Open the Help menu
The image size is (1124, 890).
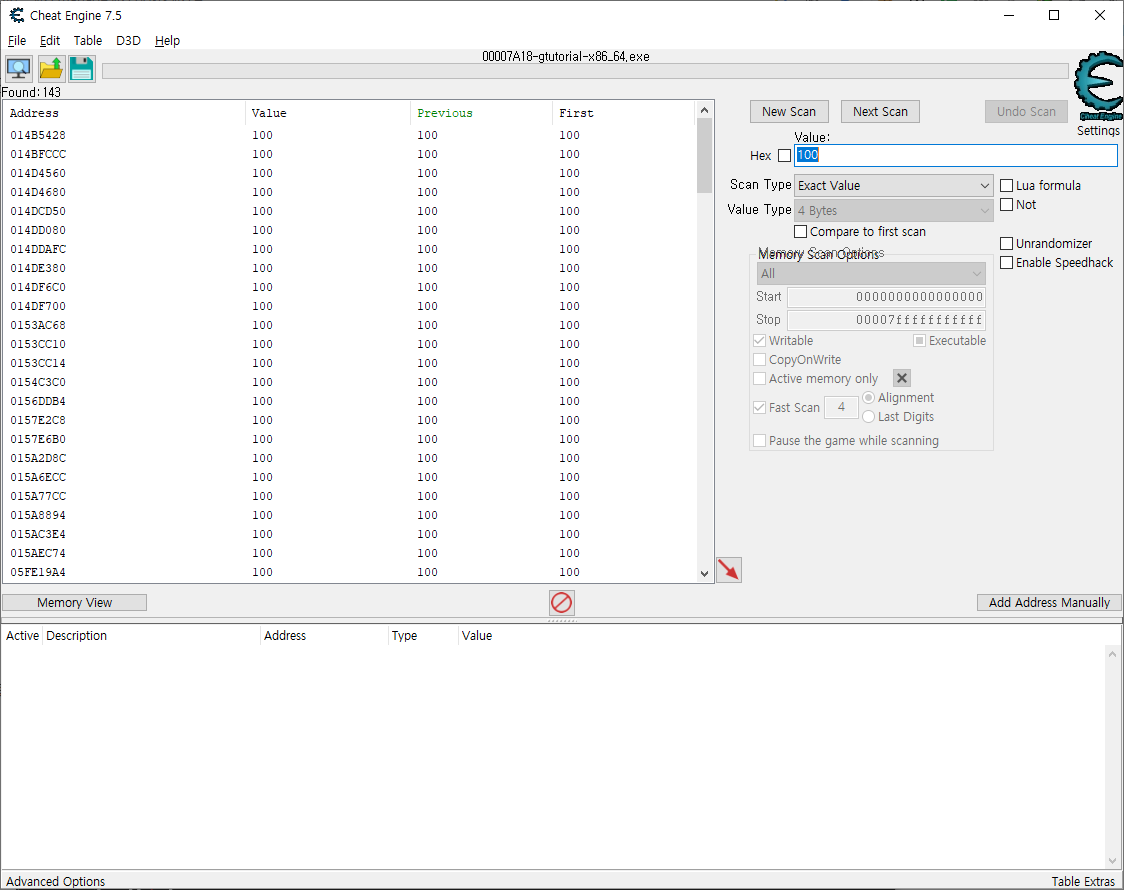coord(167,41)
